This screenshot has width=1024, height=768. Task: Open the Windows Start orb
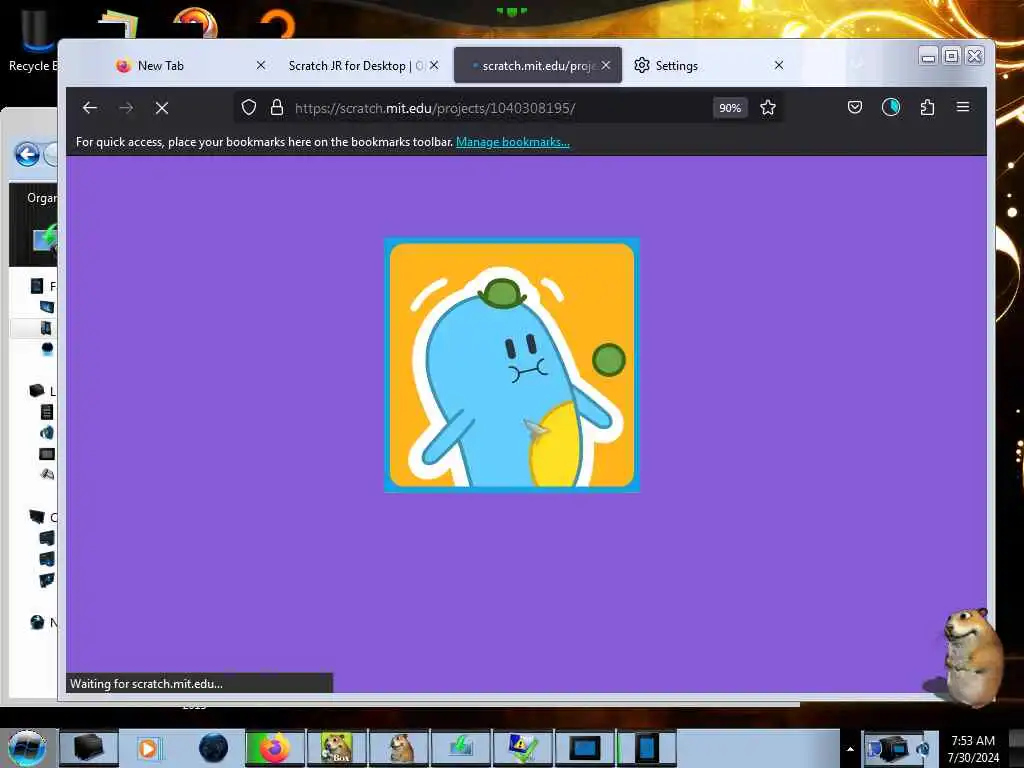click(27, 748)
